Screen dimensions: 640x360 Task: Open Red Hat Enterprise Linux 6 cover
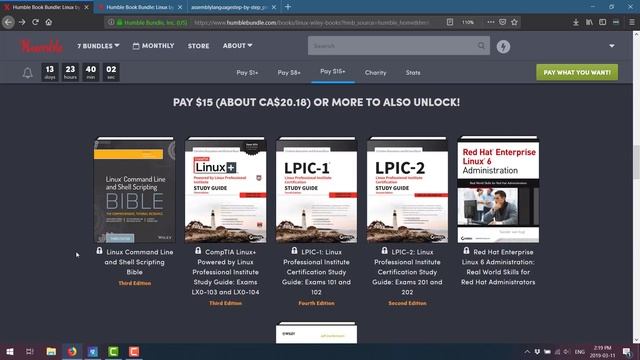pos(498,190)
